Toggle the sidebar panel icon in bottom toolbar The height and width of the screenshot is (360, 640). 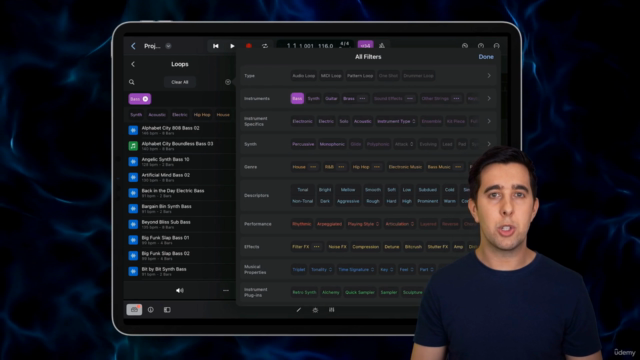(x=167, y=310)
